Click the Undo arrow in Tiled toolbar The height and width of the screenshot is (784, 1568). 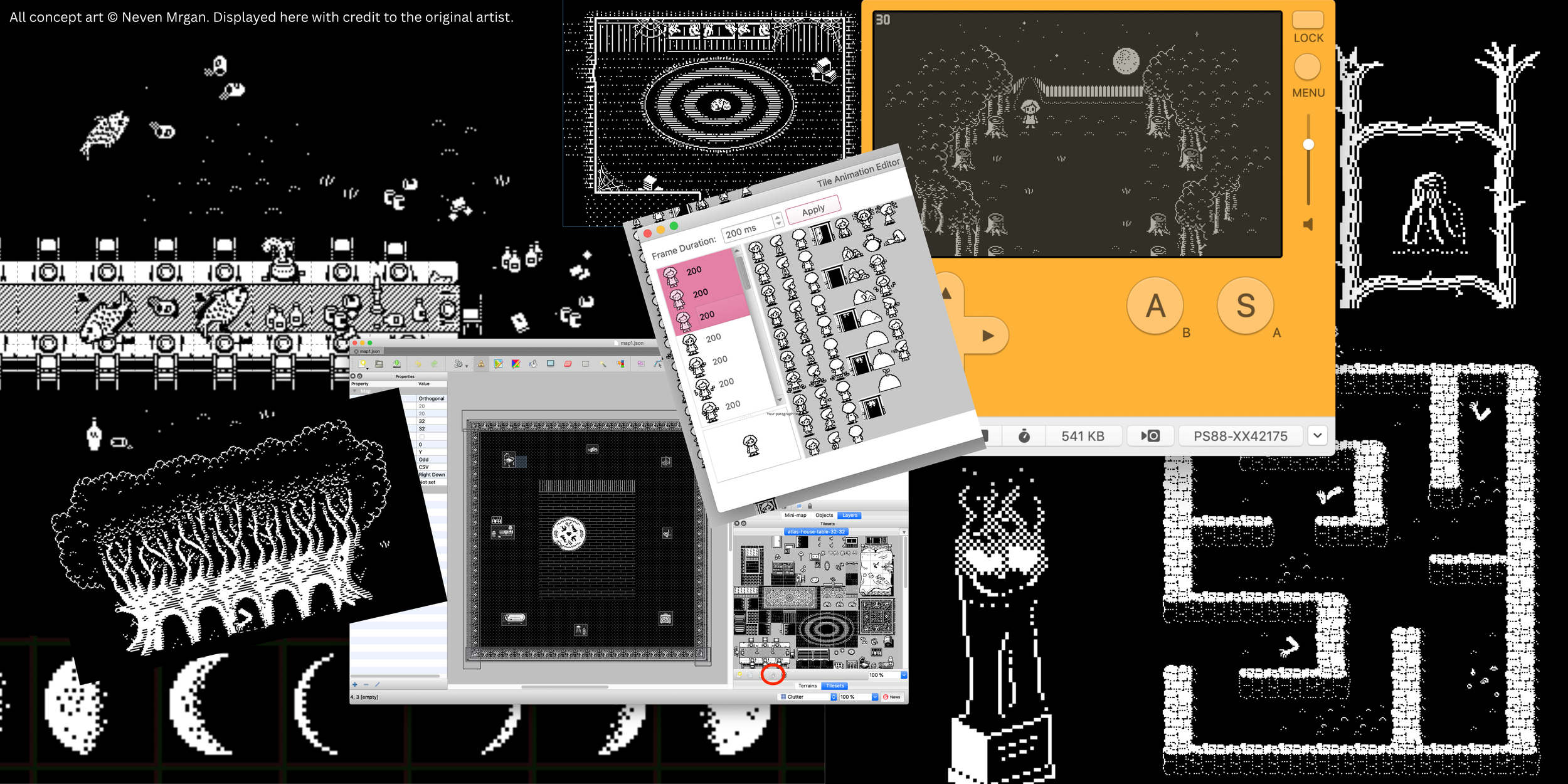coord(418,364)
